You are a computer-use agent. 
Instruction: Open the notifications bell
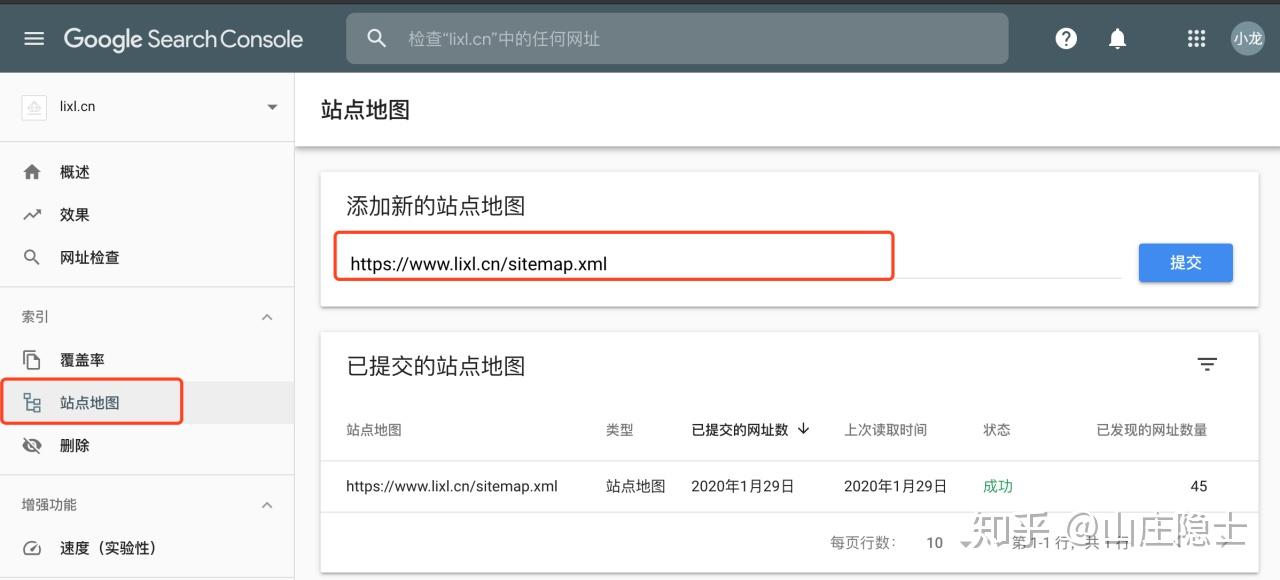click(x=1117, y=38)
